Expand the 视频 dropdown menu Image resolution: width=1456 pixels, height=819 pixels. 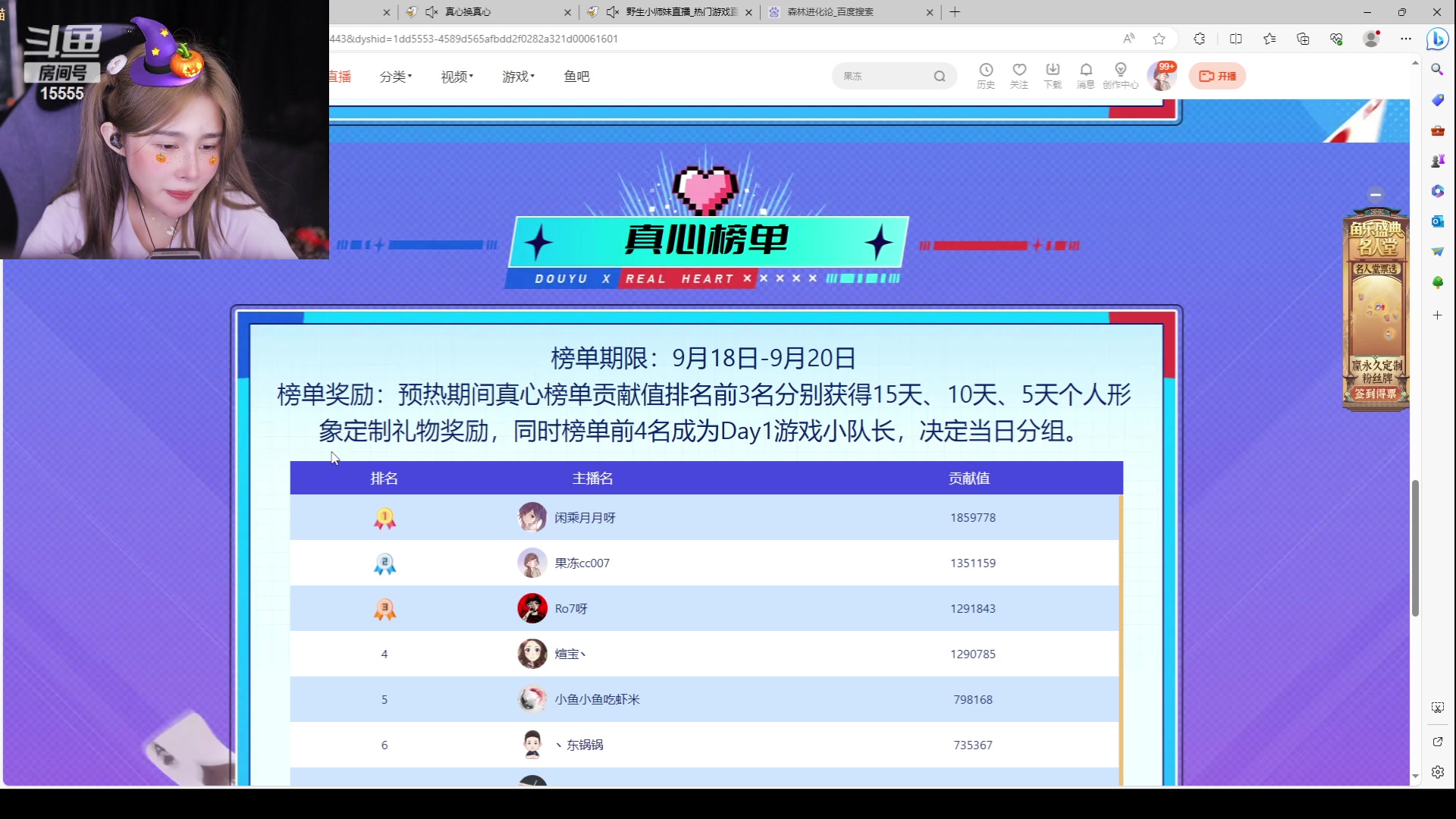point(457,77)
